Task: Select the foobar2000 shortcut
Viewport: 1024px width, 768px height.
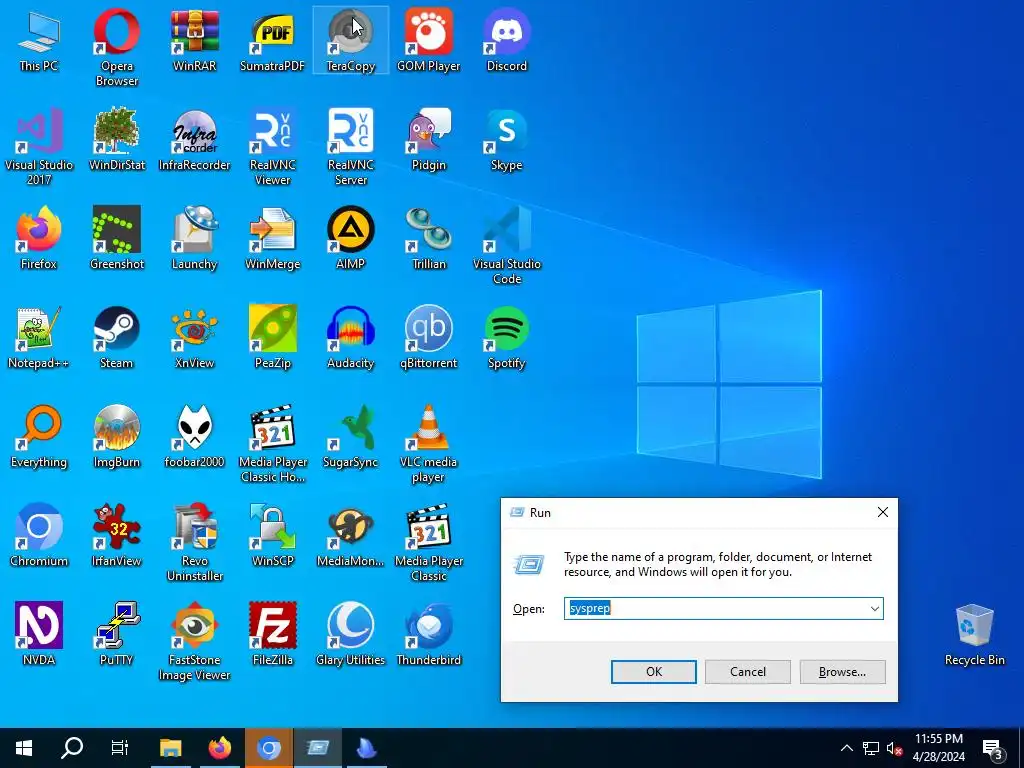Action: tap(195, 438)
